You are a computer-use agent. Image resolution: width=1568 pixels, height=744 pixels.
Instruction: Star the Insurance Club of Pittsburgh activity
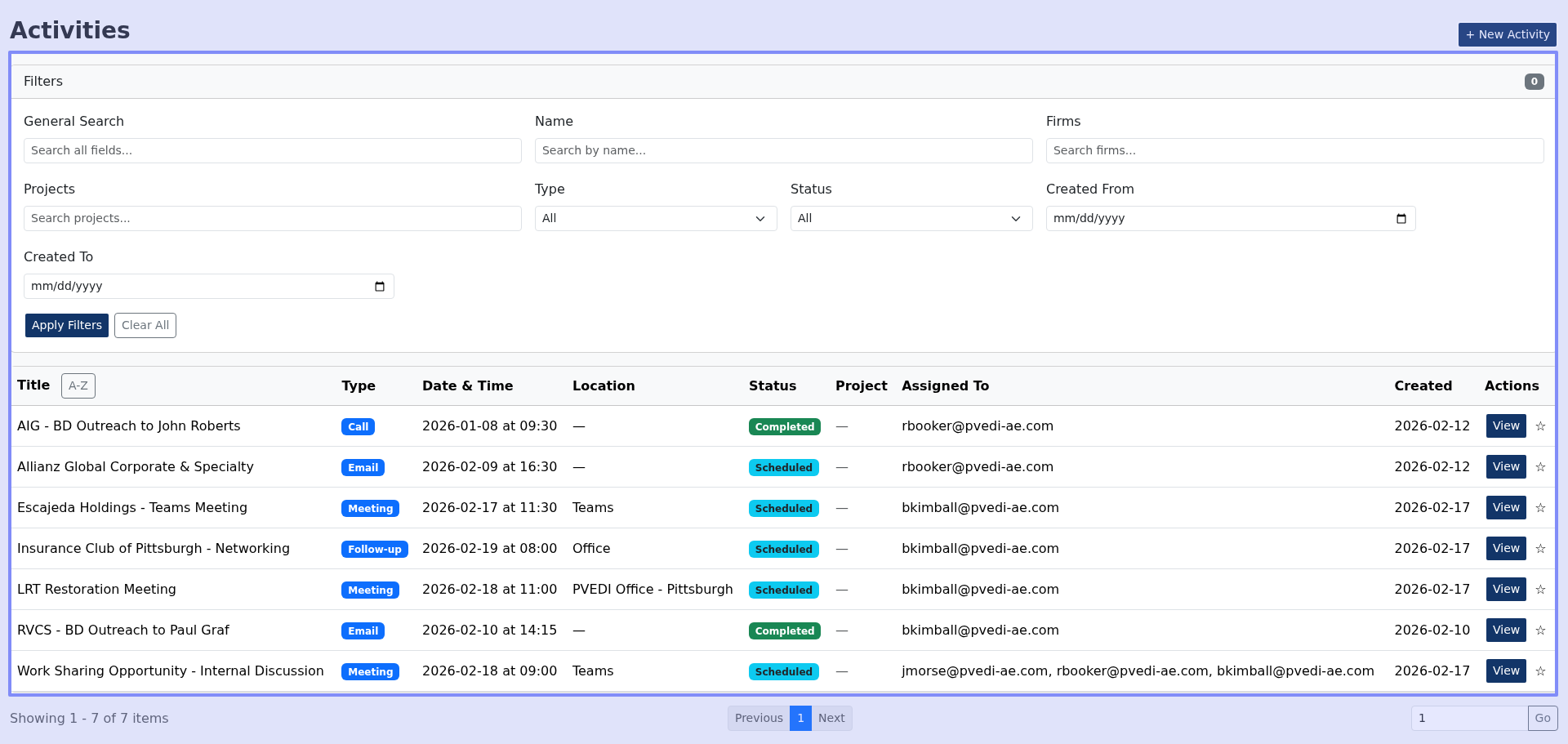coord(1540,549)
